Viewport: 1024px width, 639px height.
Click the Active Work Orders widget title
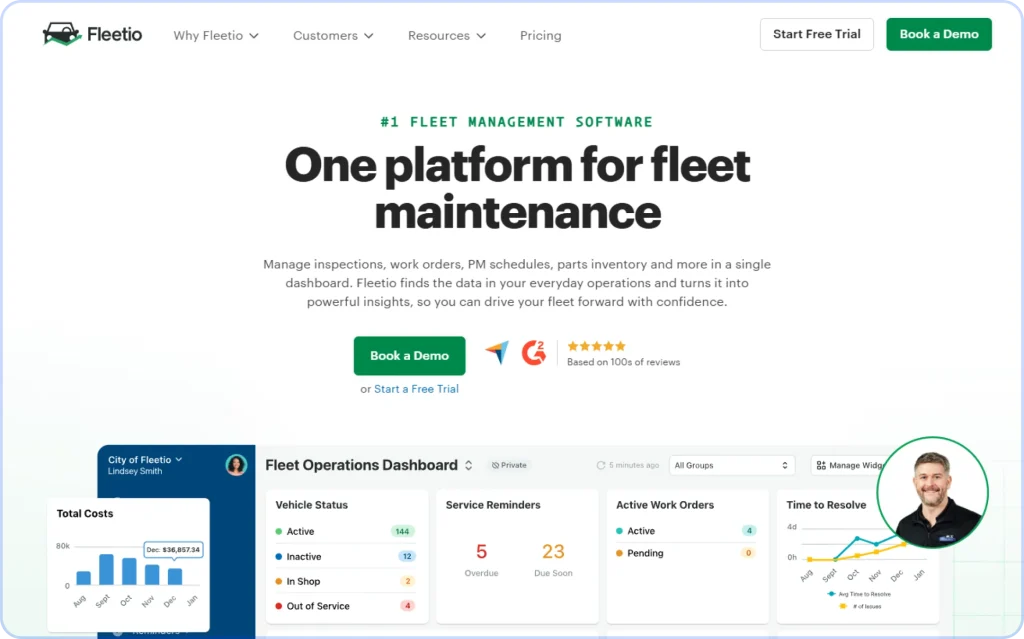665,505
